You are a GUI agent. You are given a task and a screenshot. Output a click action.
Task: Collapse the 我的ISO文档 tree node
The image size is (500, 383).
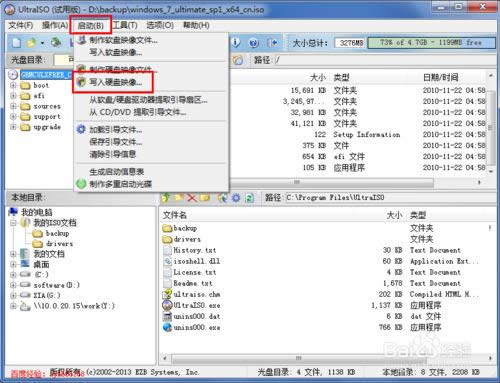(13, 223)
